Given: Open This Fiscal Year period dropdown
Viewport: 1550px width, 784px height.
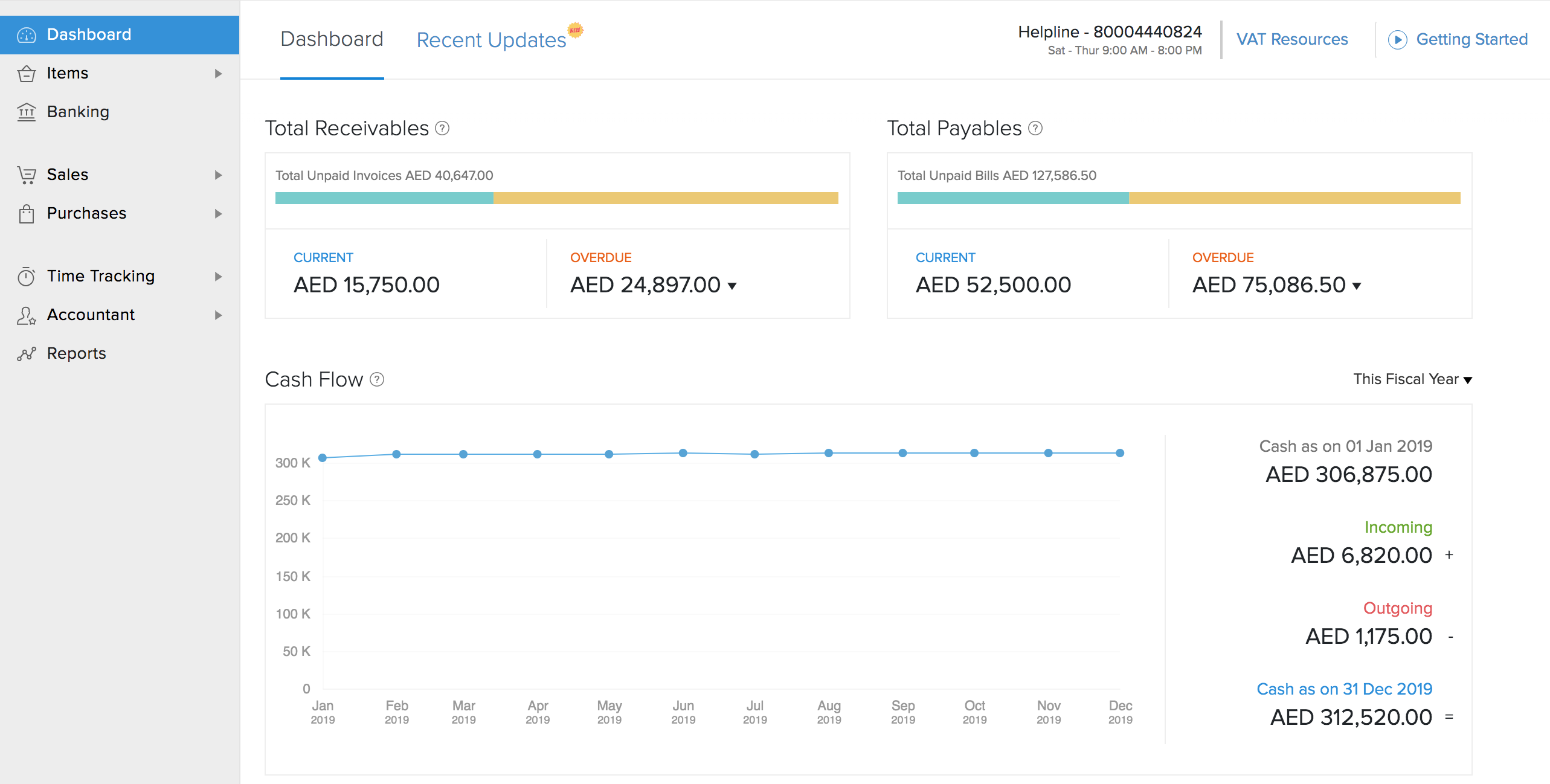Looking at the screenshot, I should 1412,379.
